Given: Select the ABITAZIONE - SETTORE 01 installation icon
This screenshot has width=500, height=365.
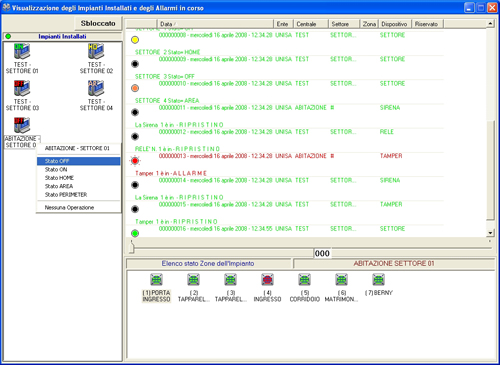Looking at the screenshot, I should coord(22,125).
